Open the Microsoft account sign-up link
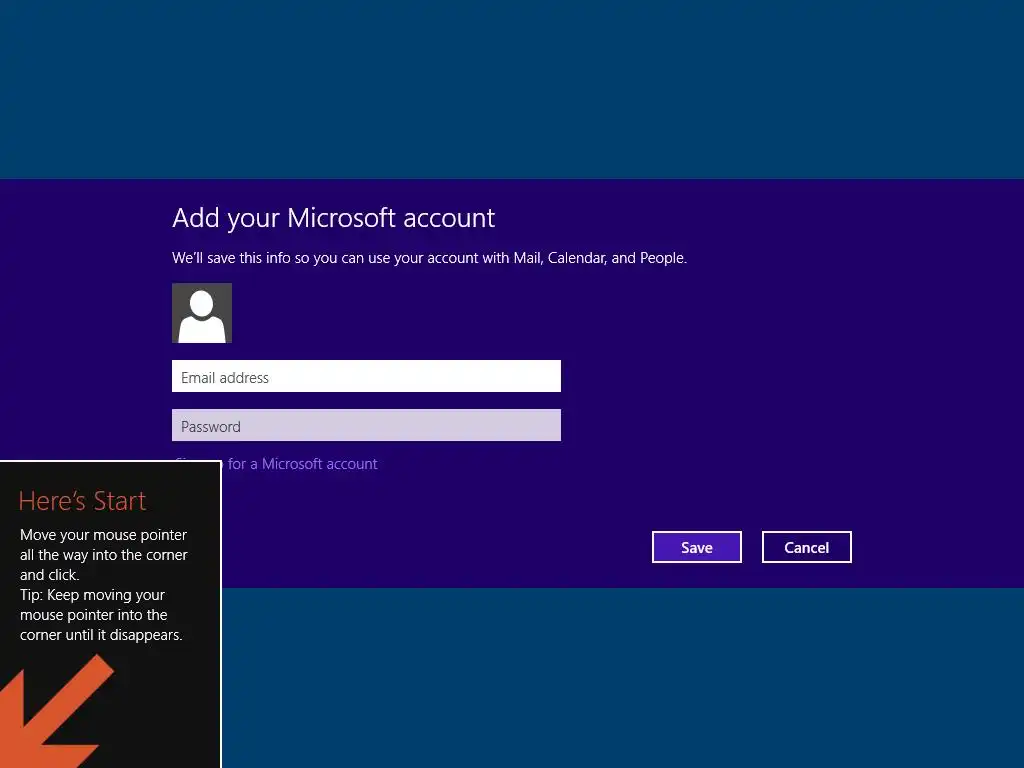Image resolution: width=1024 pixels, height=768 pixels. 300,464
